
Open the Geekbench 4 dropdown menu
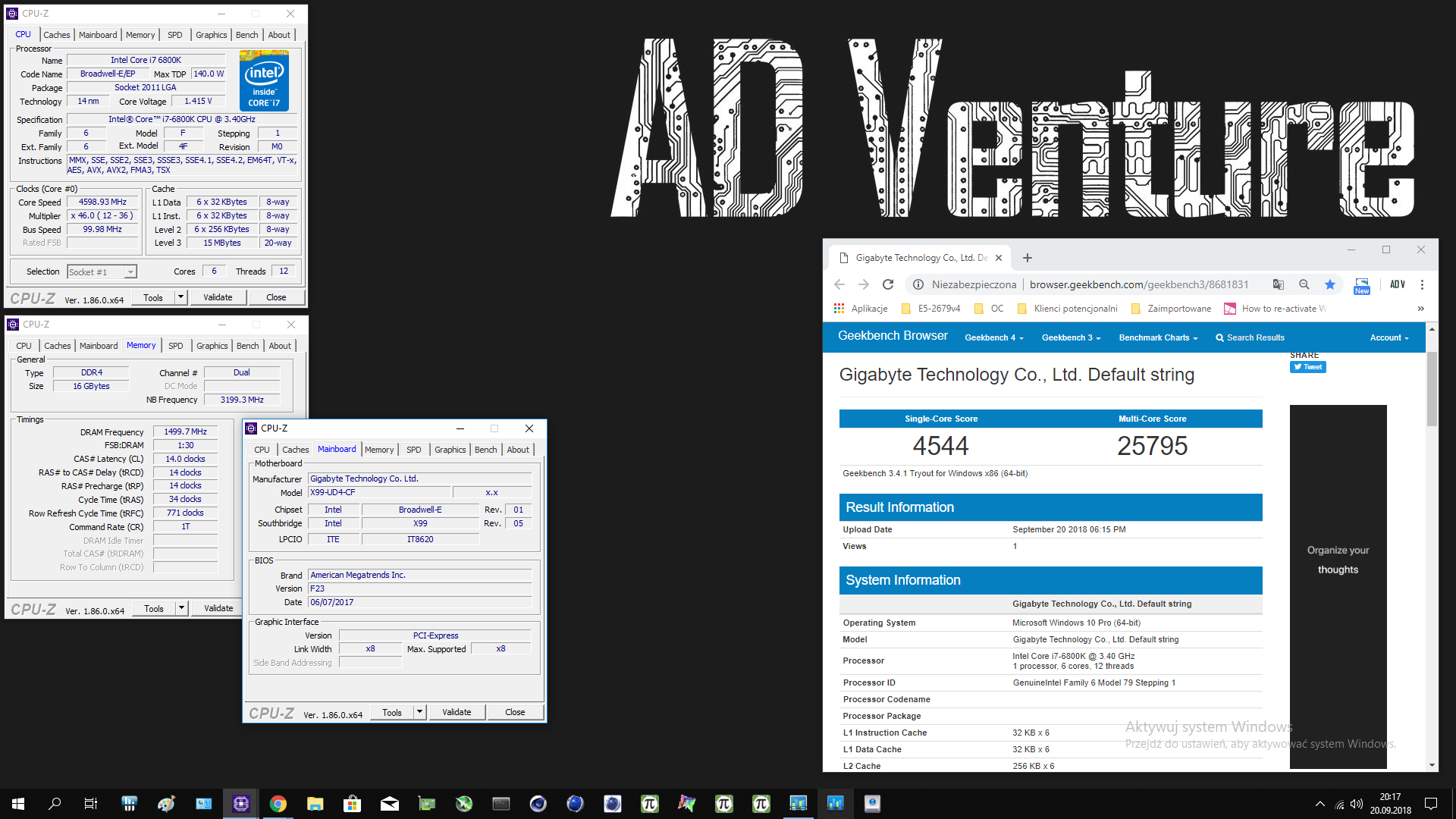993,337
